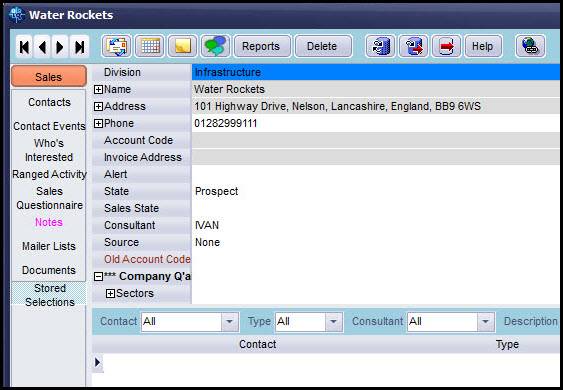Open the speech bubbles chat icon
The height and width of the screenshot is (390, 563).
coord(215,46)
